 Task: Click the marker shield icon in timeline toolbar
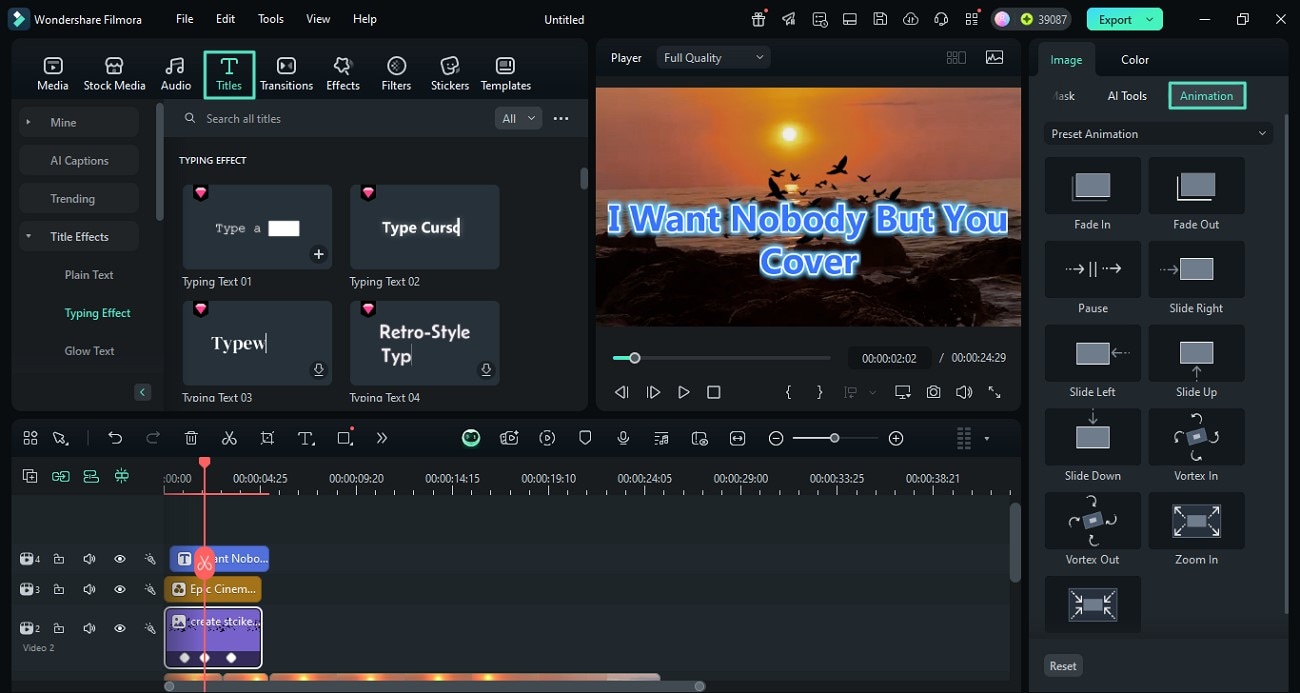[585, 438]
